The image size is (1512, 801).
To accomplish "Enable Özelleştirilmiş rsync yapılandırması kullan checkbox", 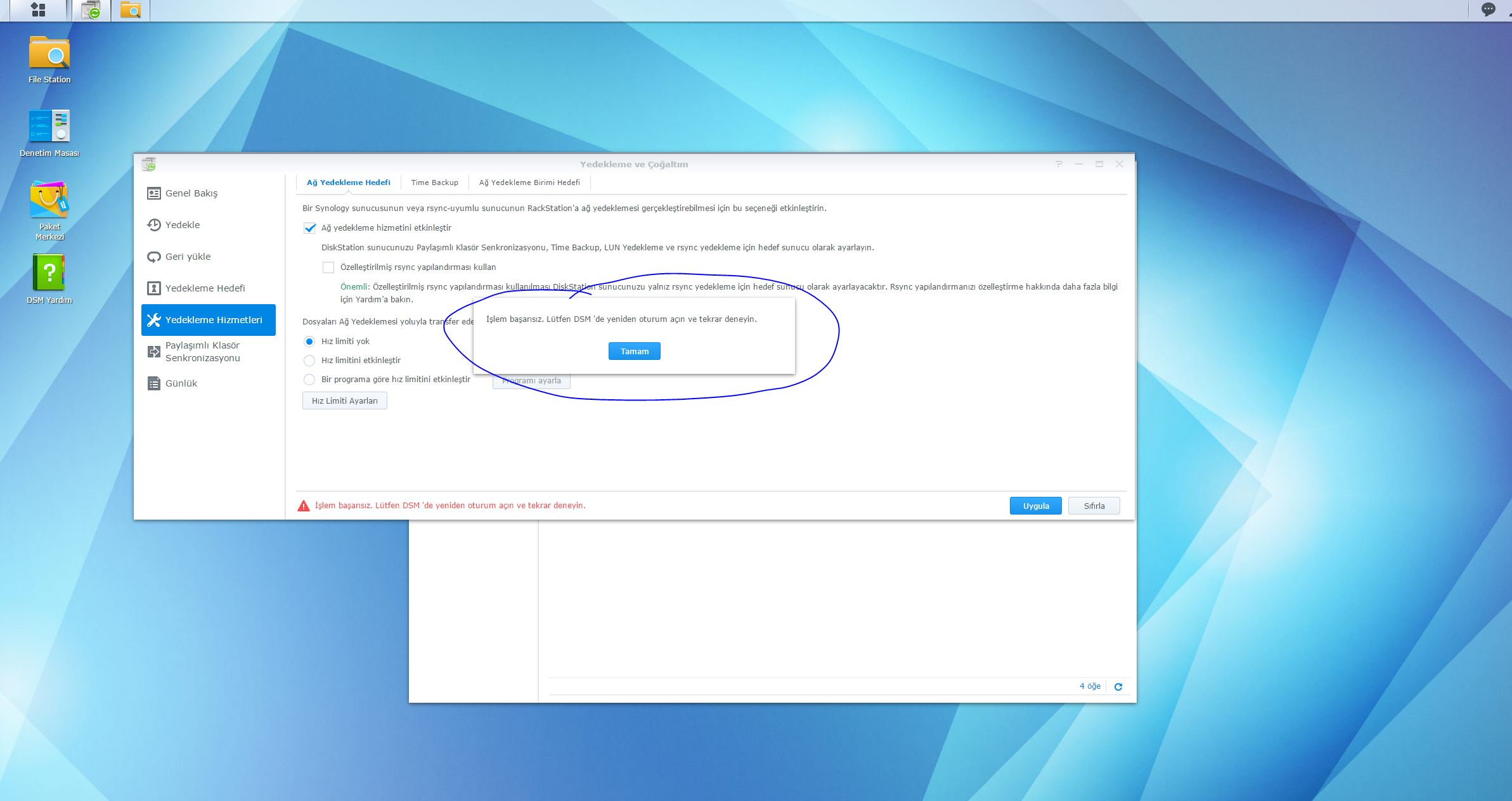I will [328, 267].
